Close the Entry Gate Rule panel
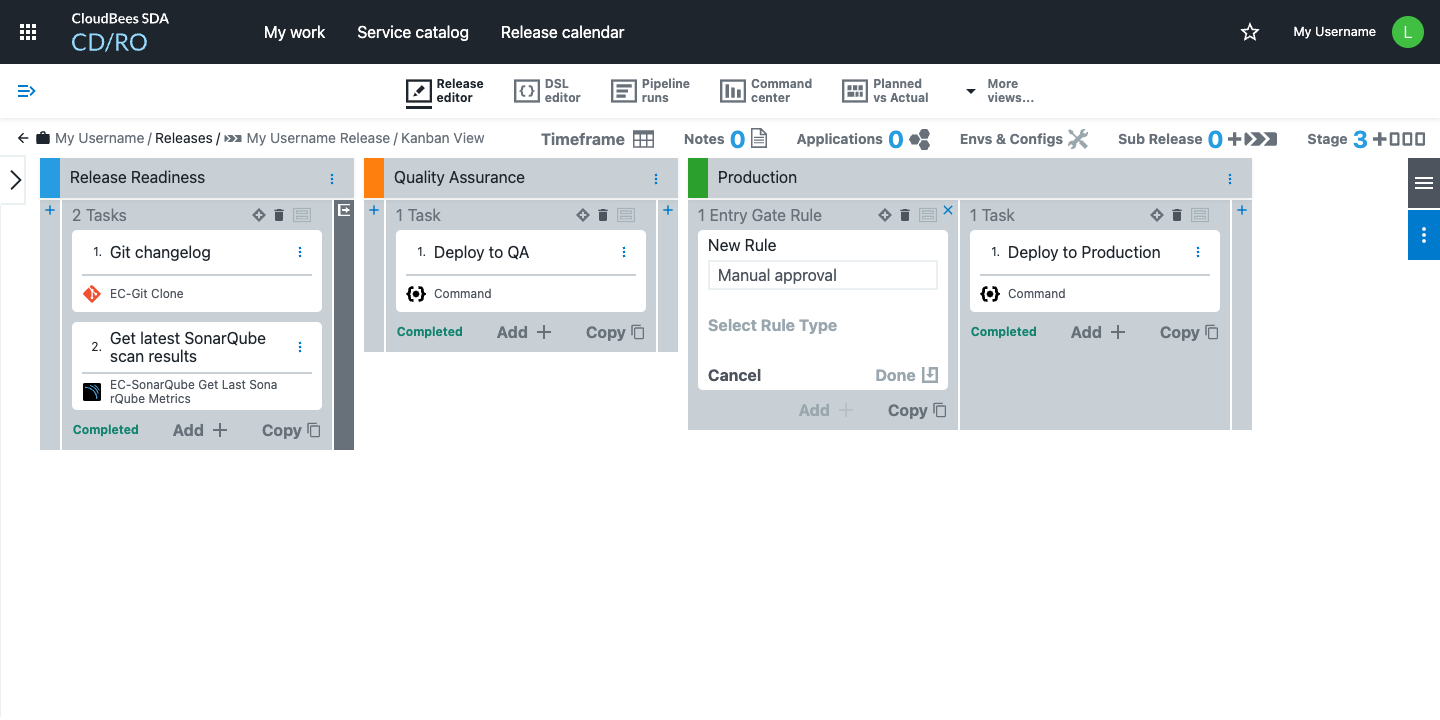 (948, 210)
